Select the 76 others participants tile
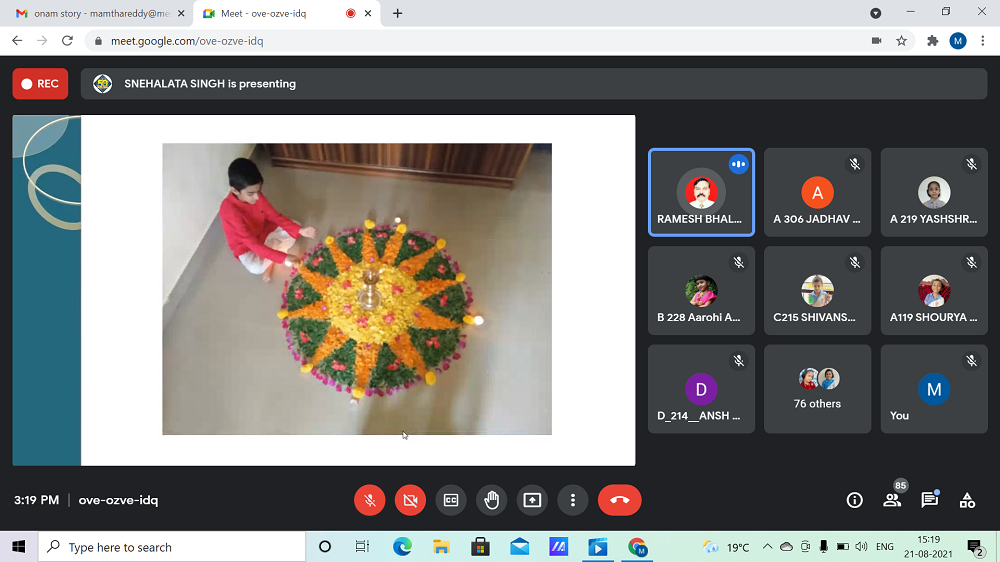 point(817,389)
